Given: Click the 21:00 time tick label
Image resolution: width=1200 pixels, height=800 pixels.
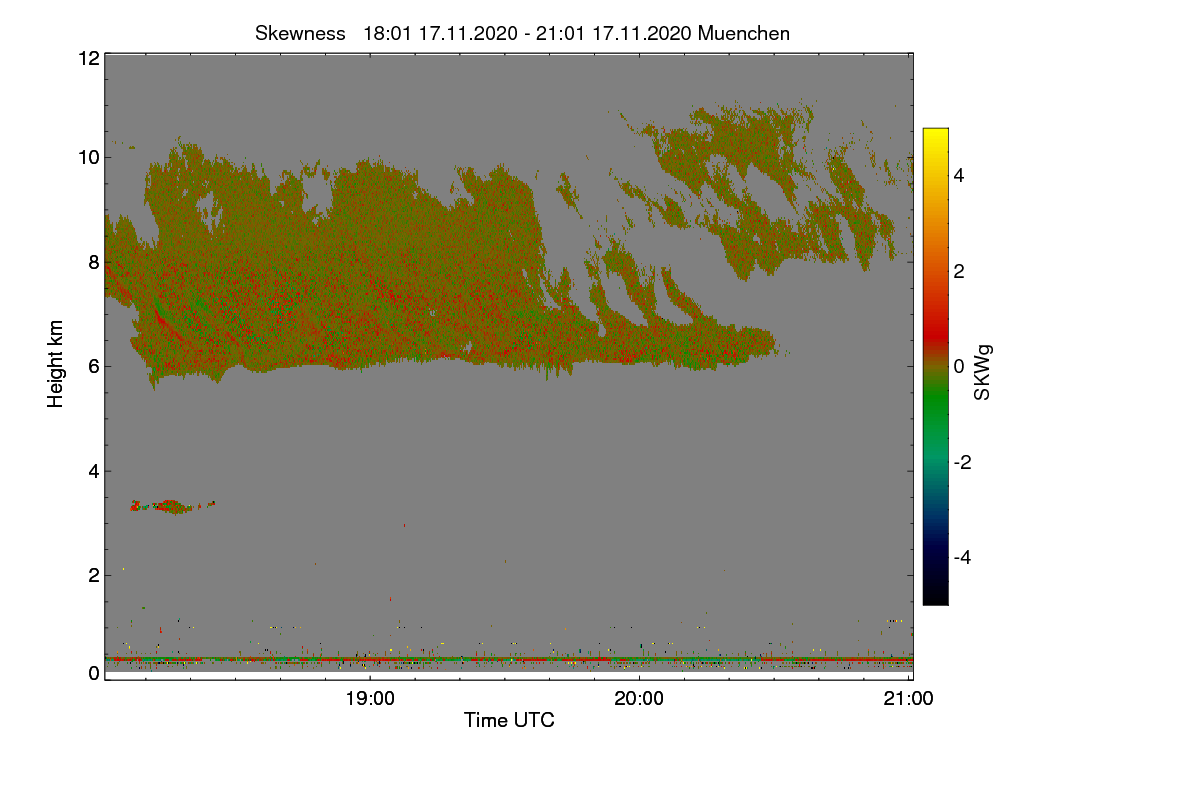Looking at the screenshot, I should coord(909,699).
